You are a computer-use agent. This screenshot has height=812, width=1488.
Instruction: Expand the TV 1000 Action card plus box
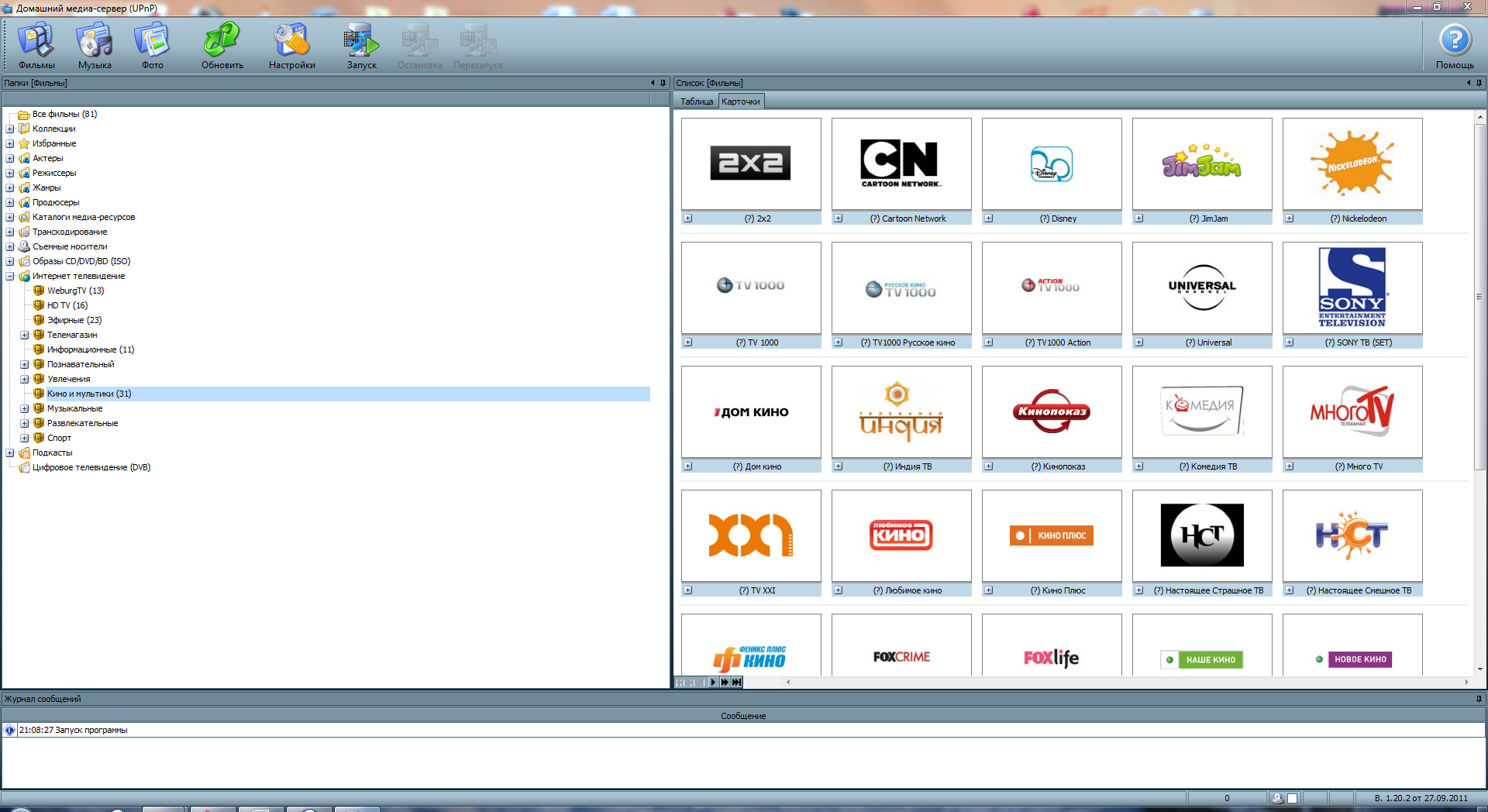[989, 342]
